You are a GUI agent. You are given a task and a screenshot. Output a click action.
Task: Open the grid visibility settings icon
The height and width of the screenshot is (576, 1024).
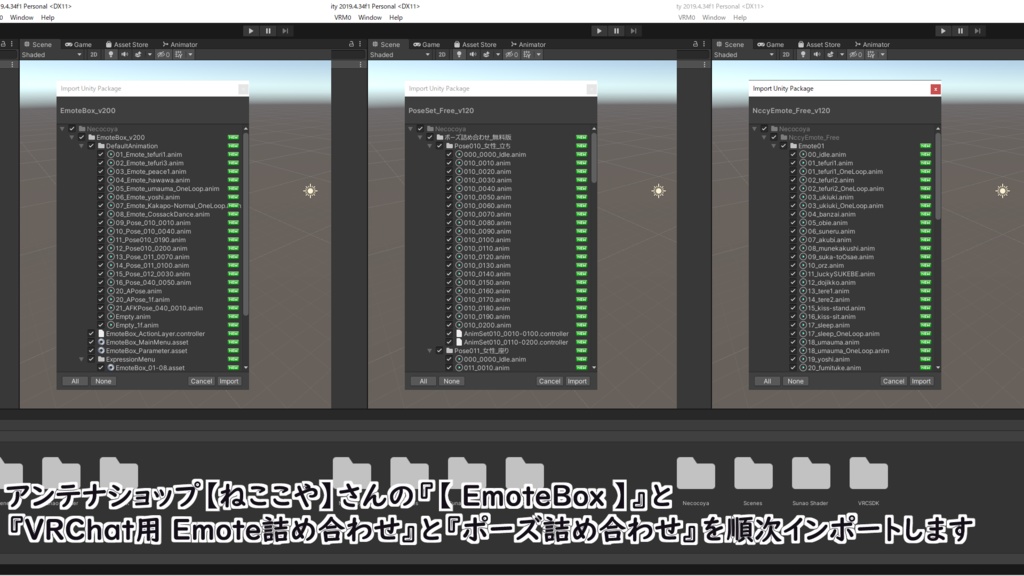[178, 55]
